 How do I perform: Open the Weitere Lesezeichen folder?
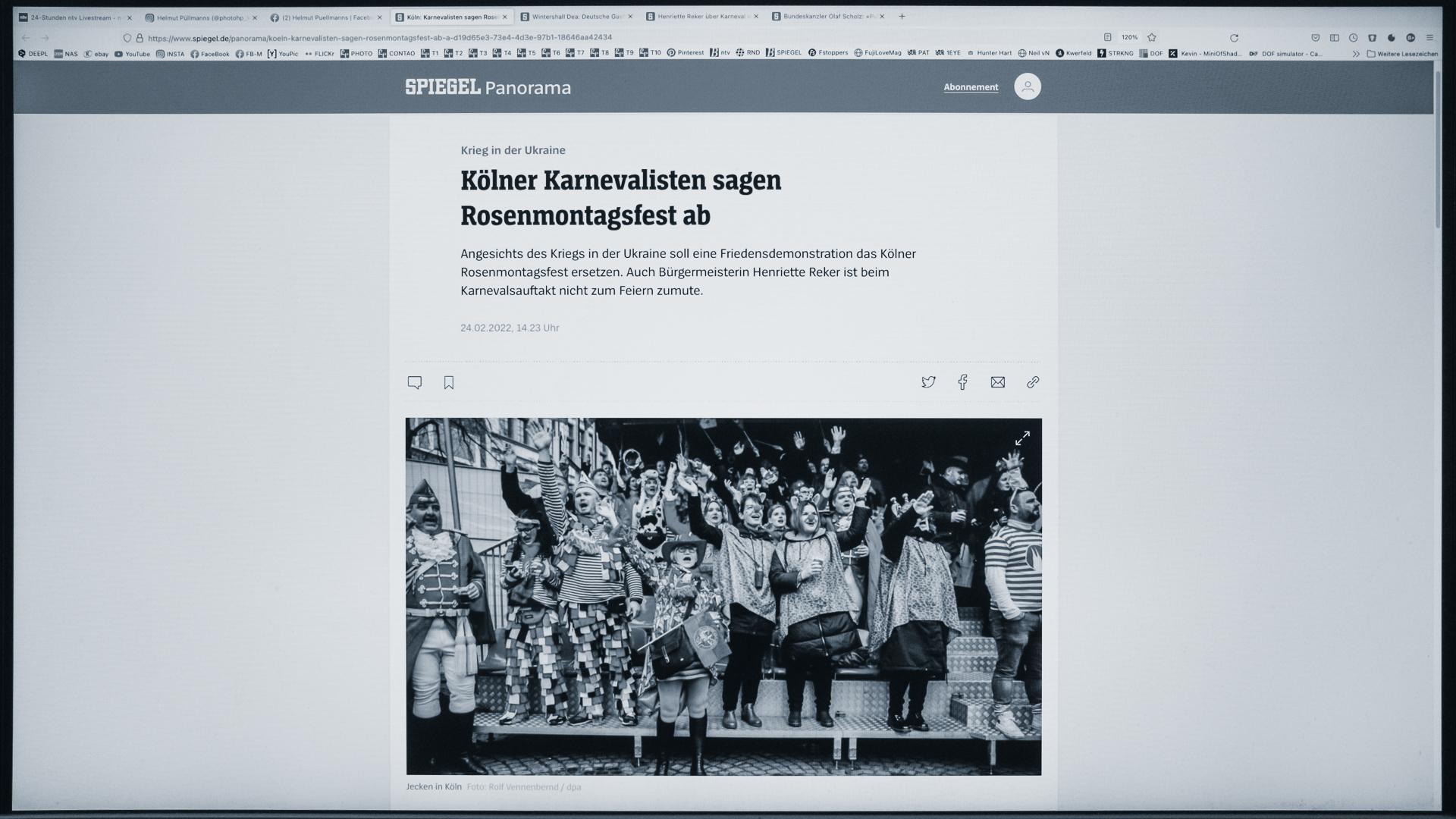coord(1402,54)
